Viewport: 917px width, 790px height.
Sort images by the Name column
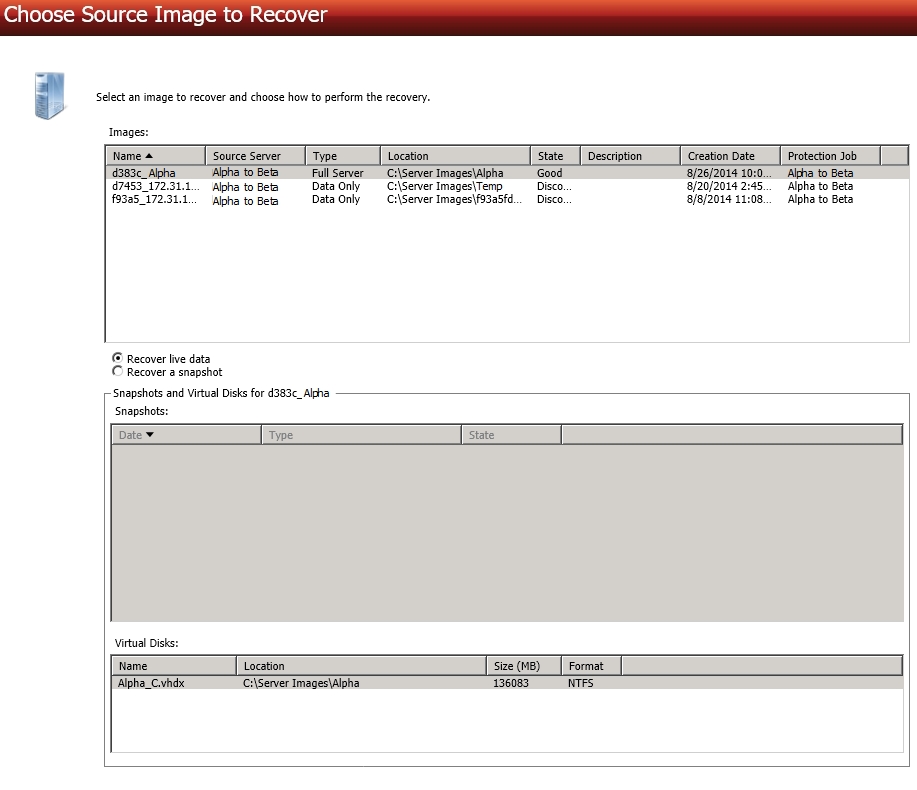click(x=155, y=156)
